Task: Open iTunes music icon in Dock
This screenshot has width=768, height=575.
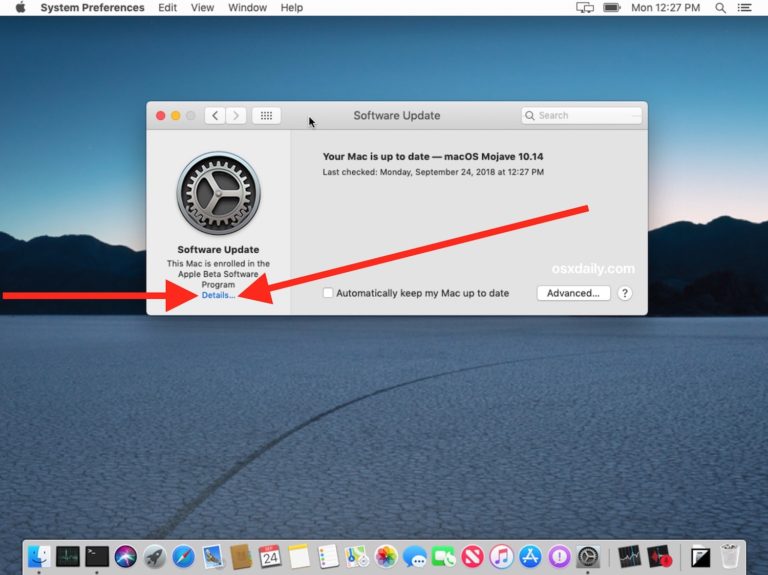Action: click(x=502, y=557)
